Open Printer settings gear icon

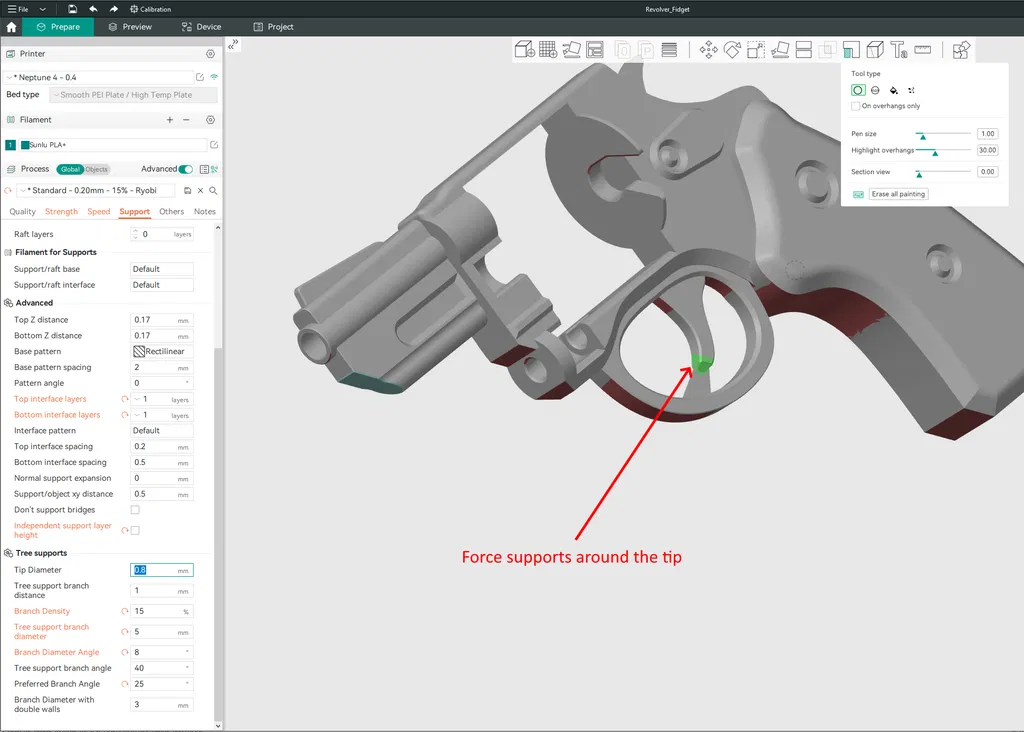tap(210, 54)
